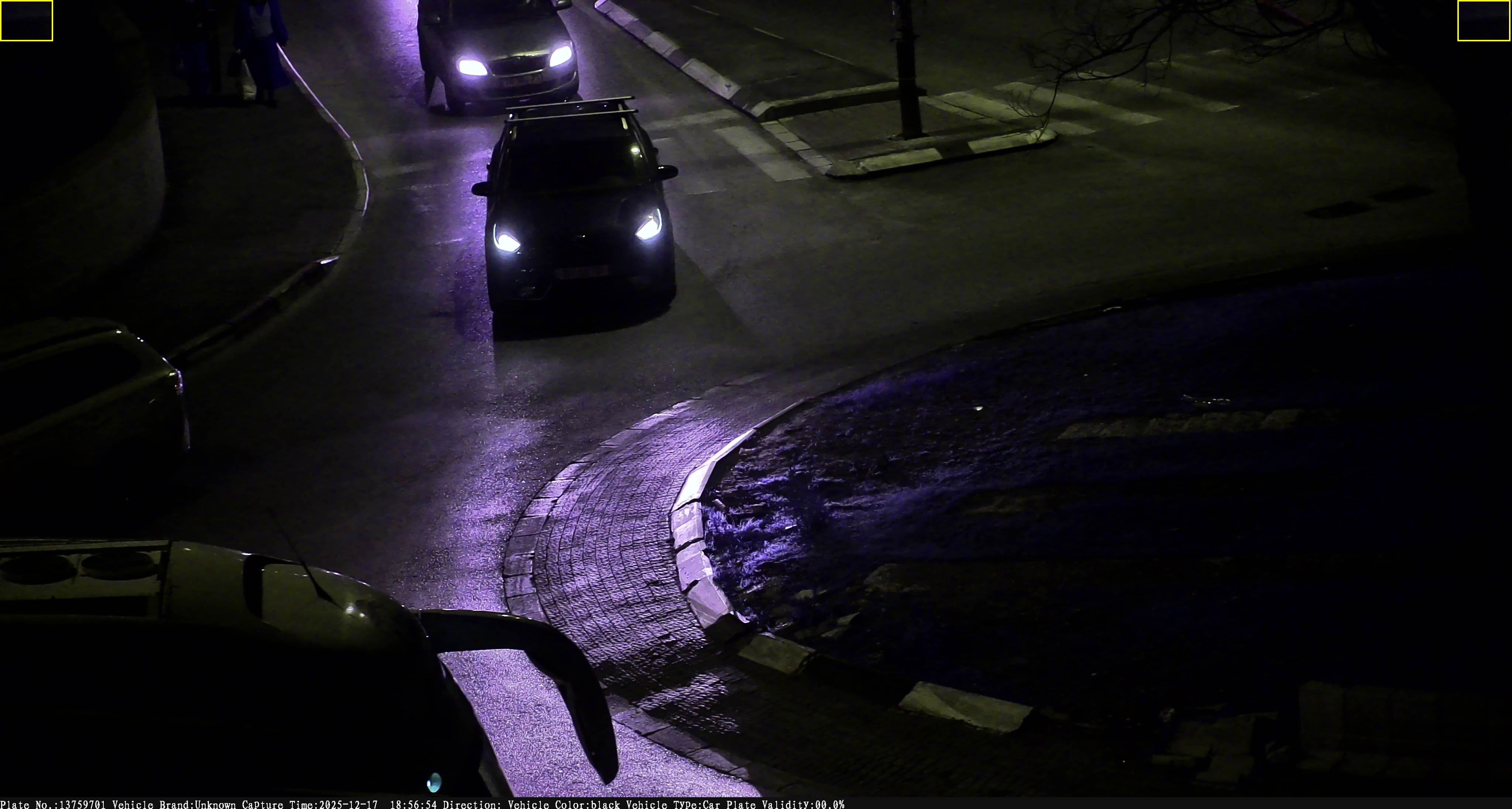The width and height of the screenshot is (1512, 809).
Task: Click the yellow rectangle in top-left corner
Action: click(x=27, y=21)
